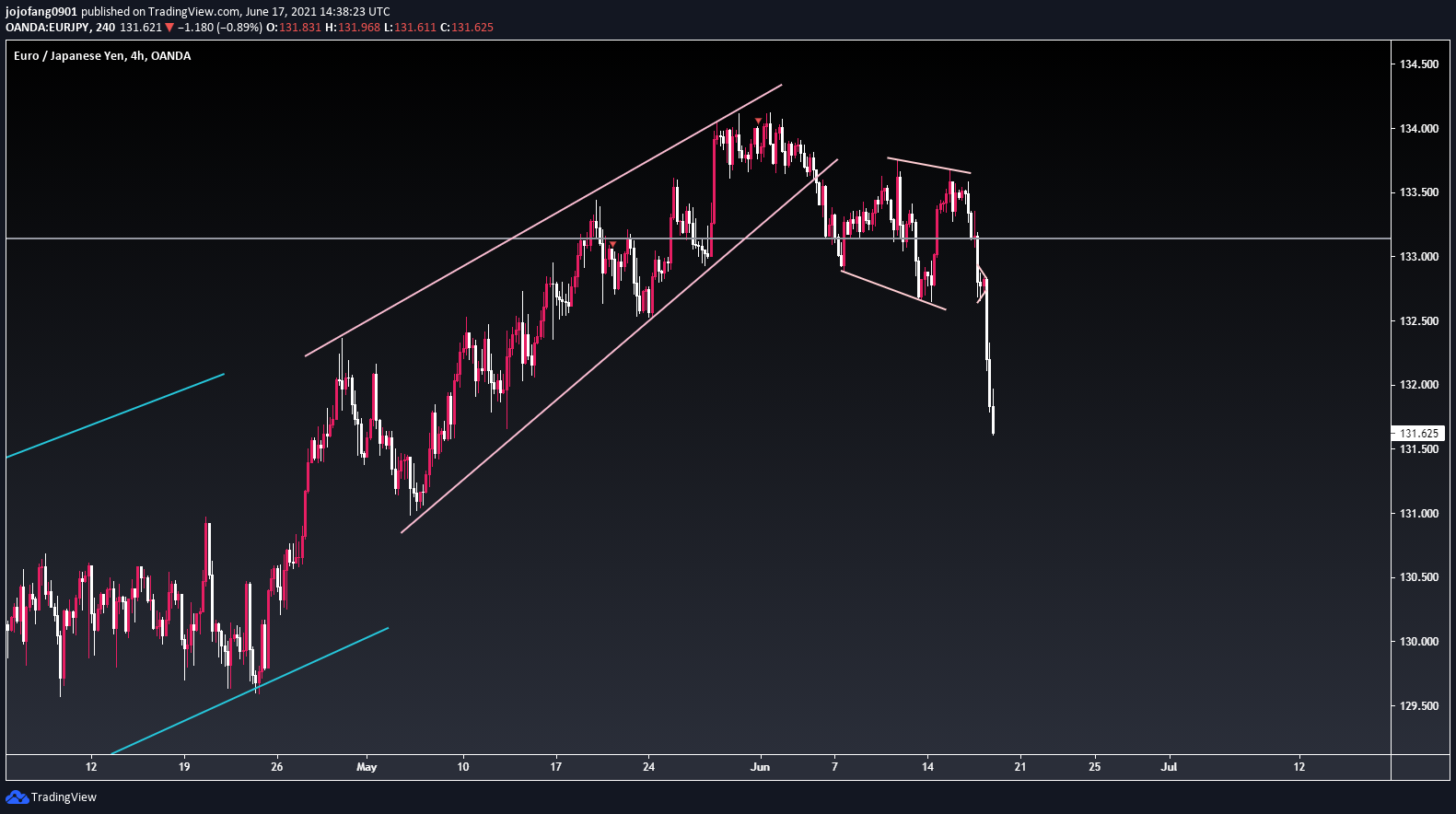
Task: Click the '19' date label on the time axis
Action: point(184,767)
